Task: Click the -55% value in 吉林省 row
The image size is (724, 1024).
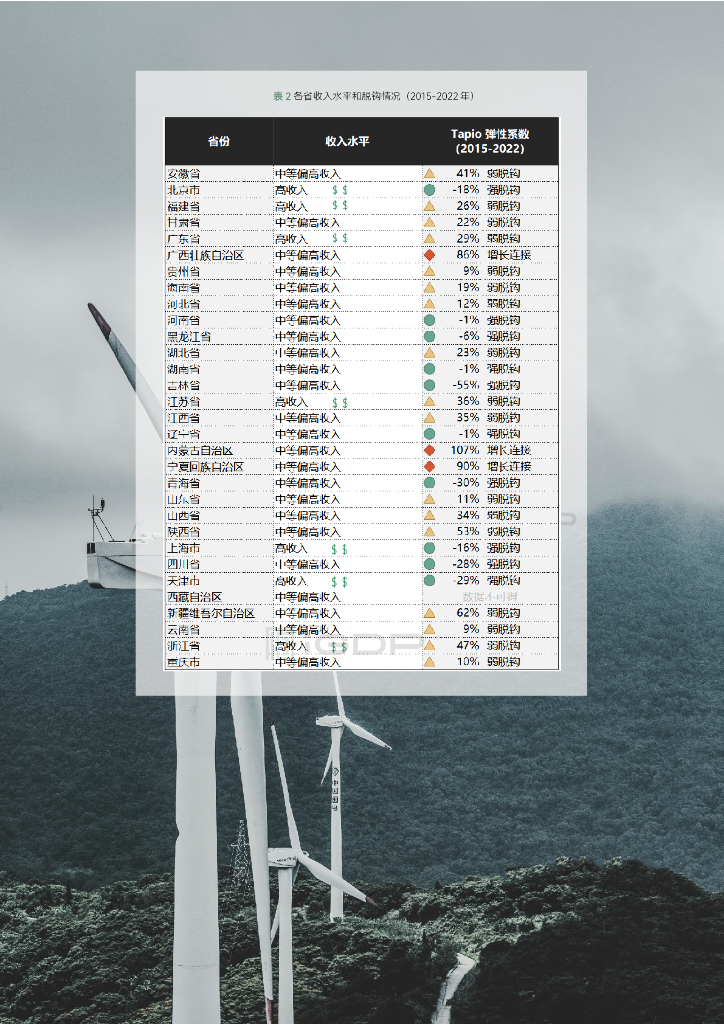Action: 466,385
